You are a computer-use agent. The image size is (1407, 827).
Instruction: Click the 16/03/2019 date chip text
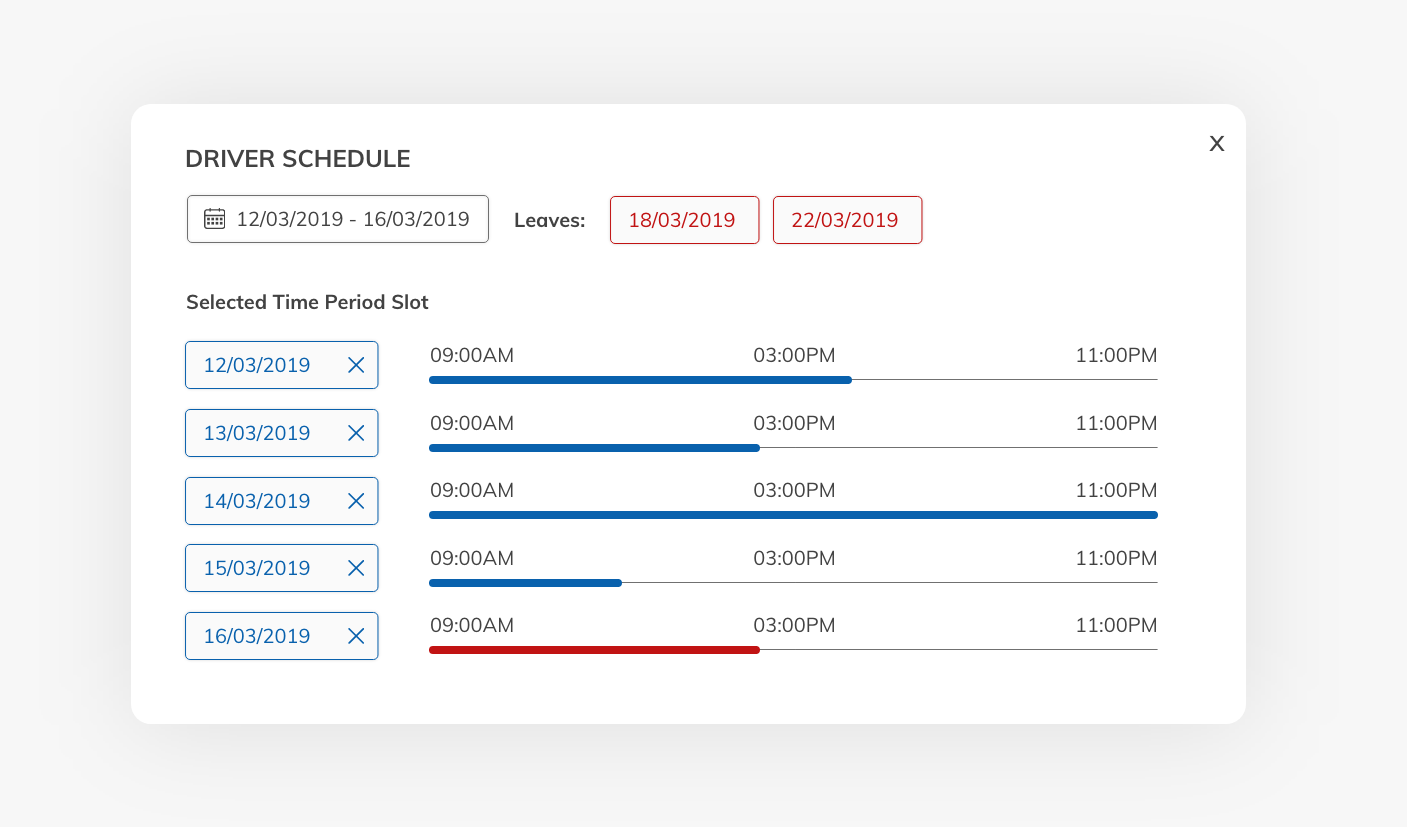click(257, 636)
